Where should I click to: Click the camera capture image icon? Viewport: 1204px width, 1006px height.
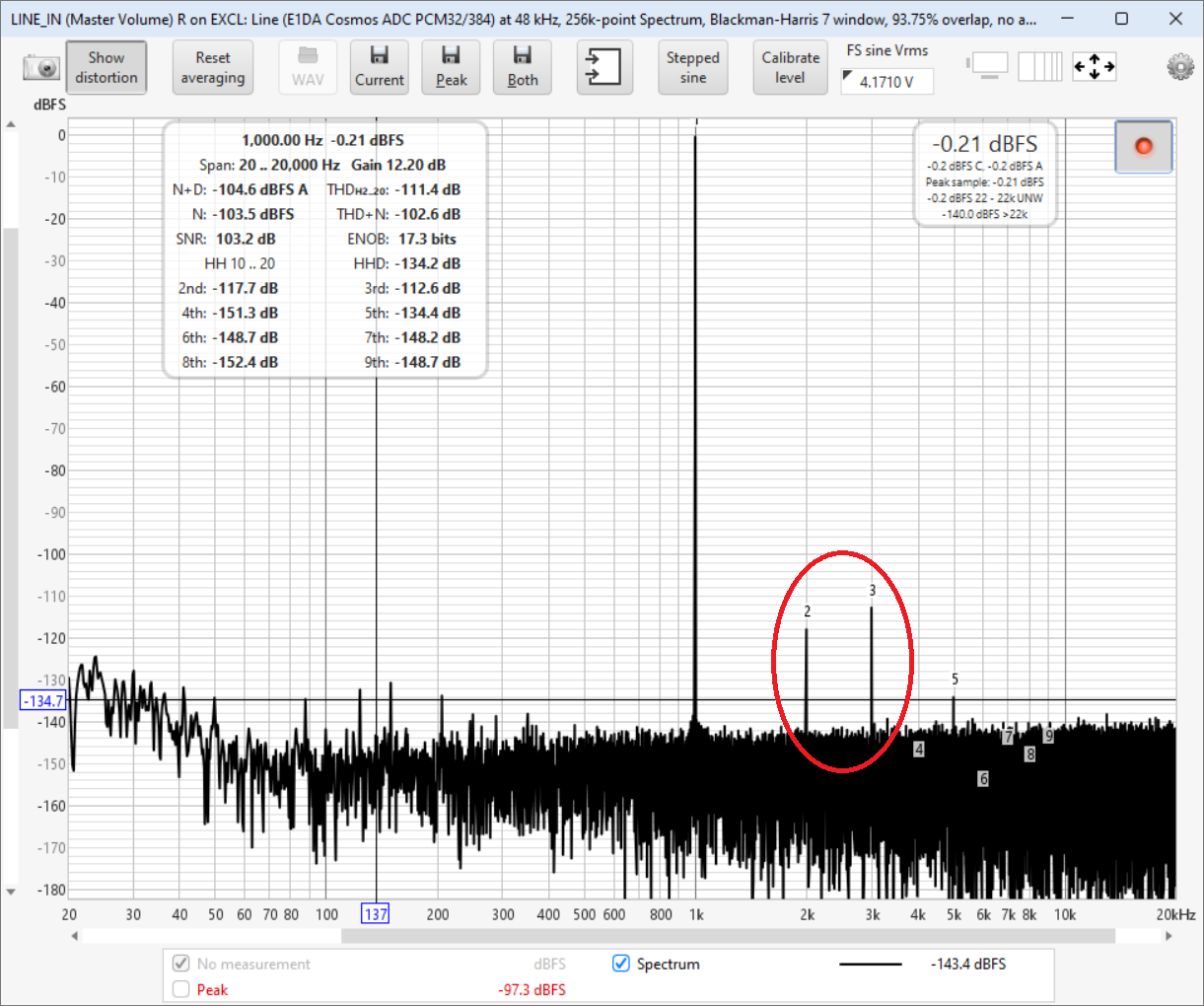[x=41, y=67]
